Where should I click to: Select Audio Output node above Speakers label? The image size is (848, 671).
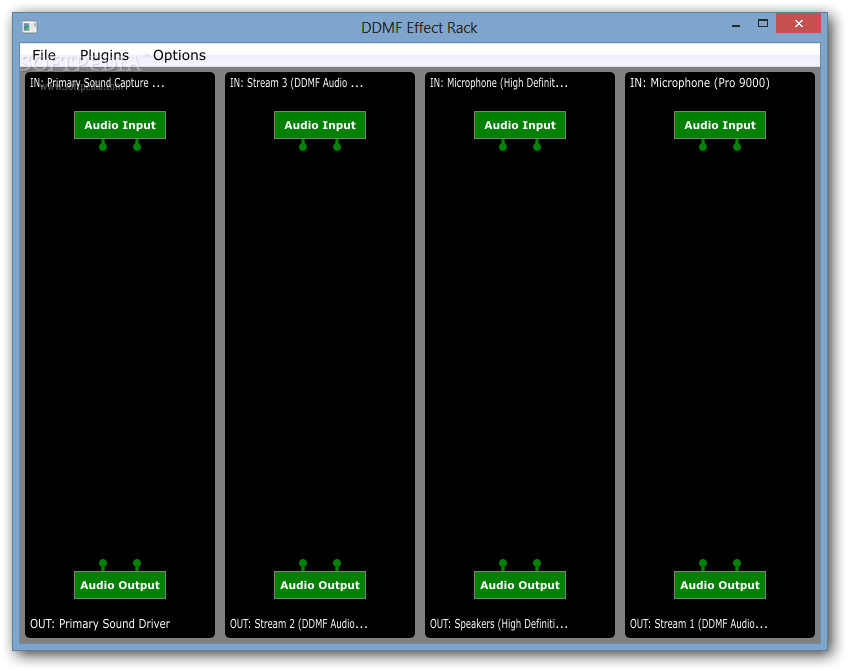point(520,585)
